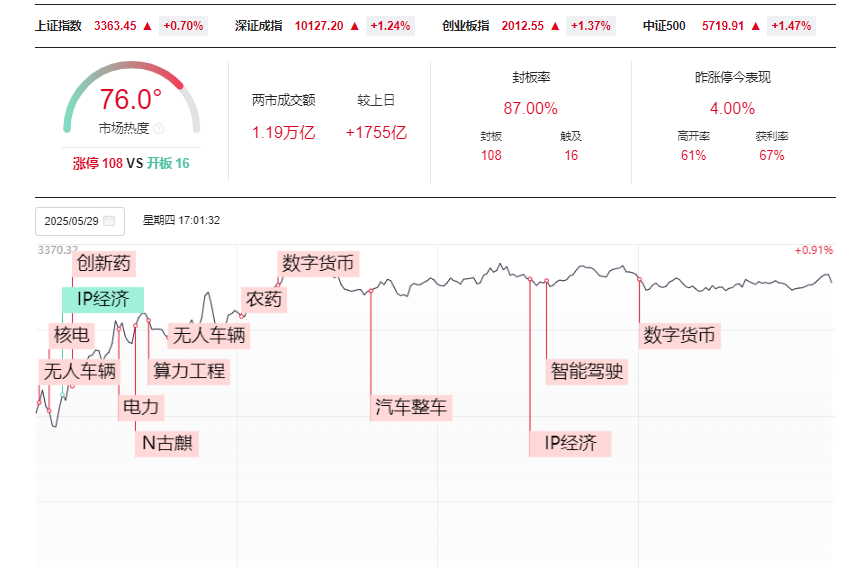Select the 农药 sector tag
This screenshot has width=852, height=568.
(x=264, y=299)
